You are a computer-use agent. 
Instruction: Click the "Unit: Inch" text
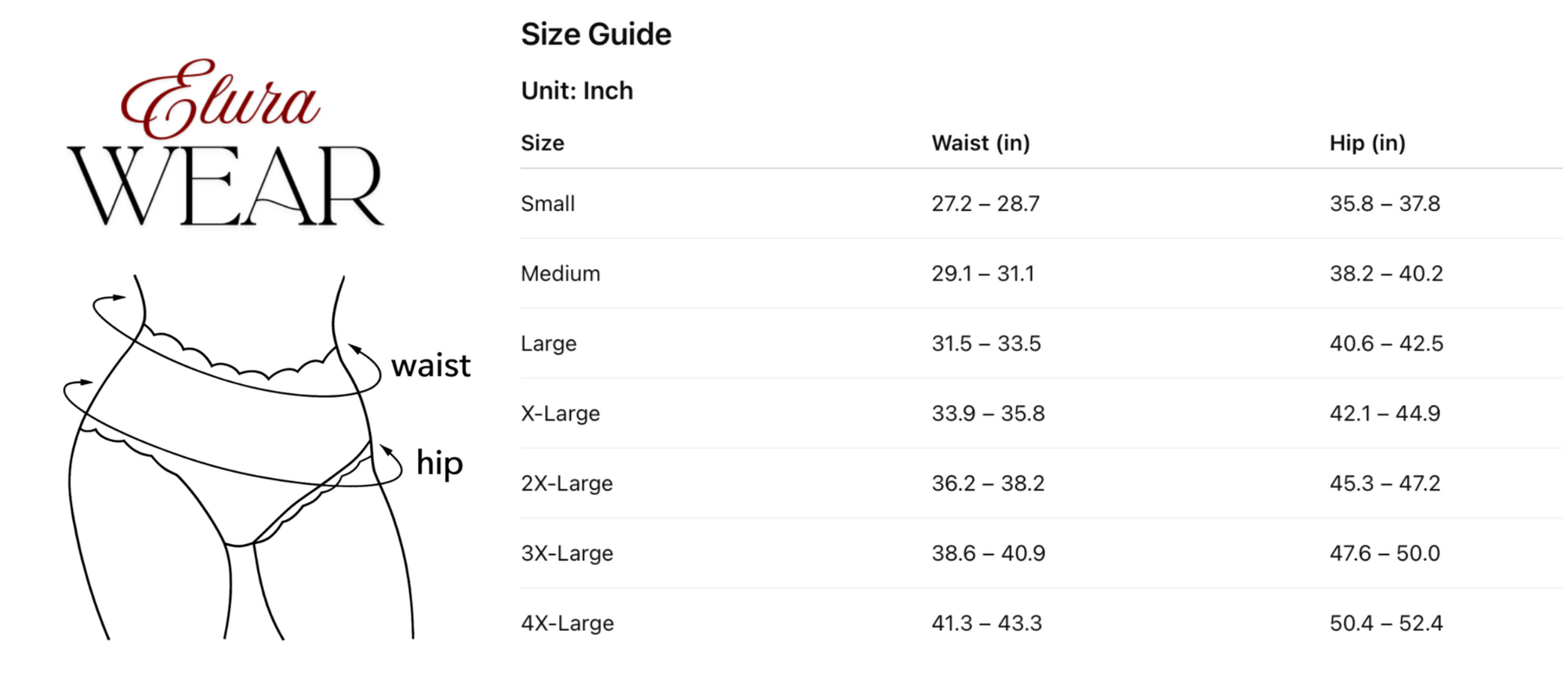[x=577, y=91]
